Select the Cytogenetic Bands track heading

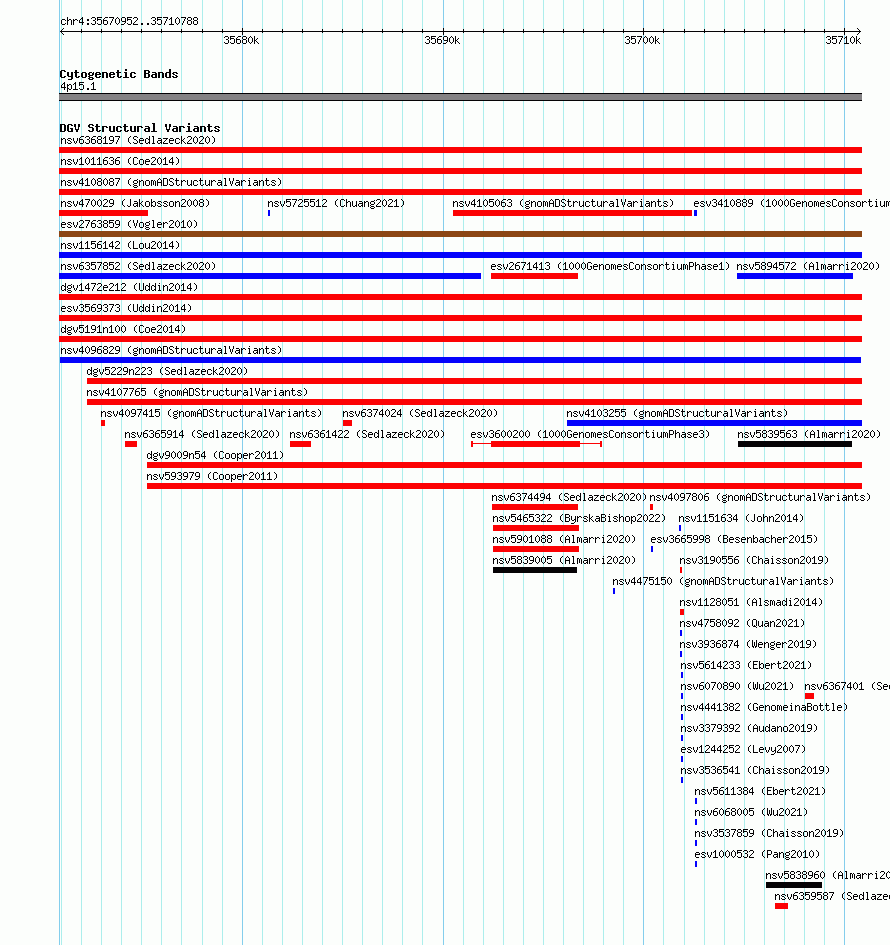point(119,74)
